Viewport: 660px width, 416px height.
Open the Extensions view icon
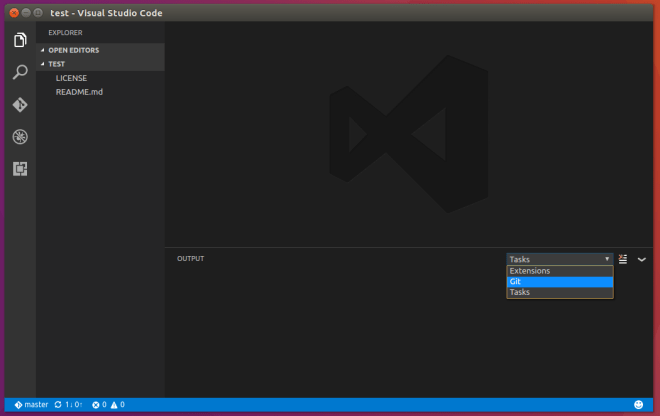click(19, 169)
